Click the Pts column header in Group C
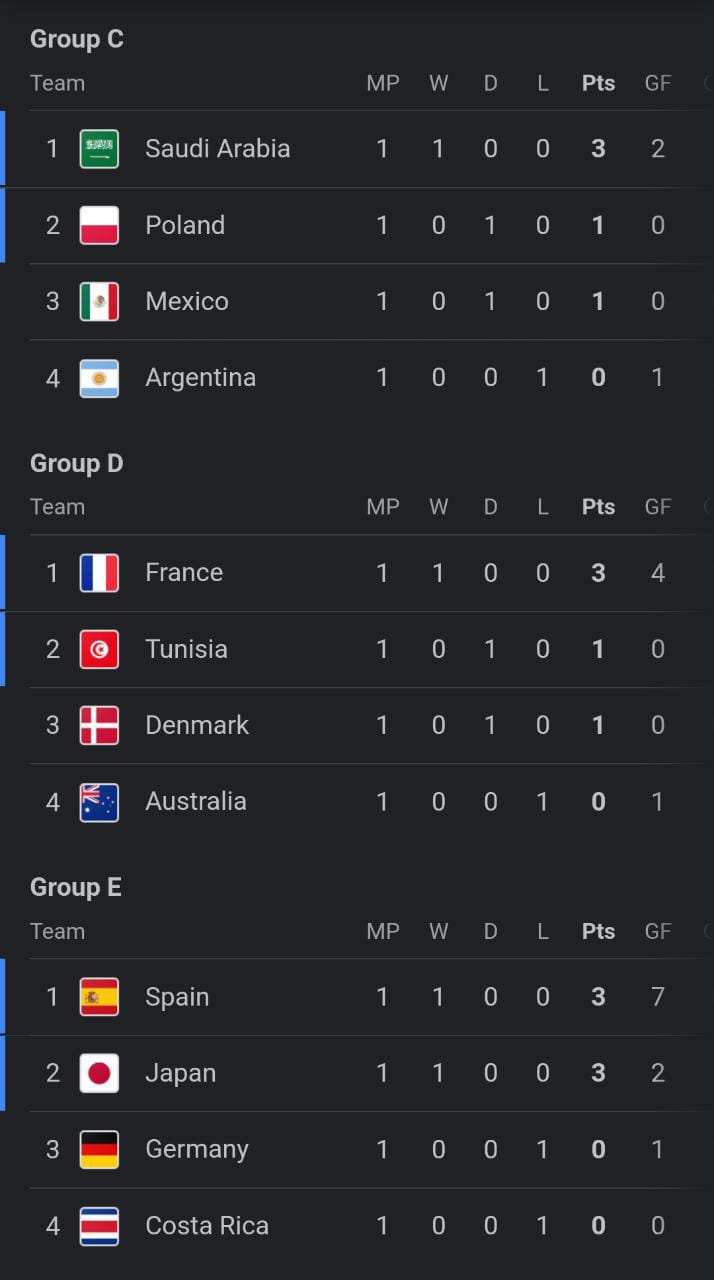Screen dimensions: 714x1280 [x=598, y=83]
